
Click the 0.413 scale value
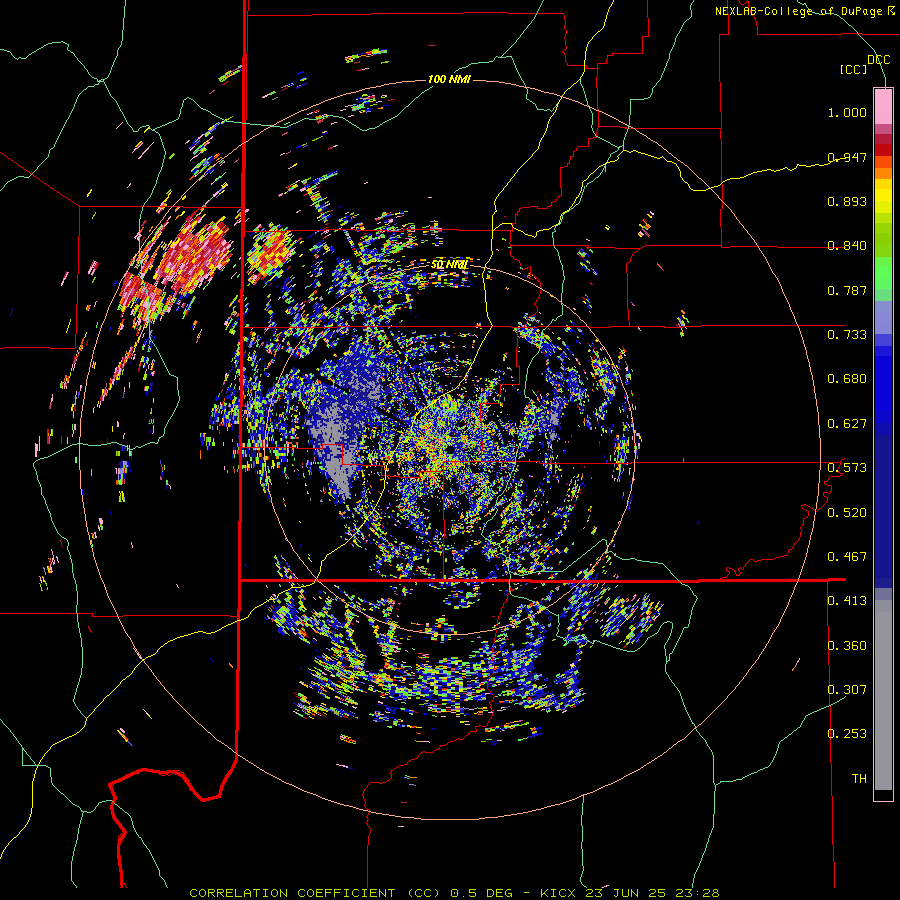(847, 601)
